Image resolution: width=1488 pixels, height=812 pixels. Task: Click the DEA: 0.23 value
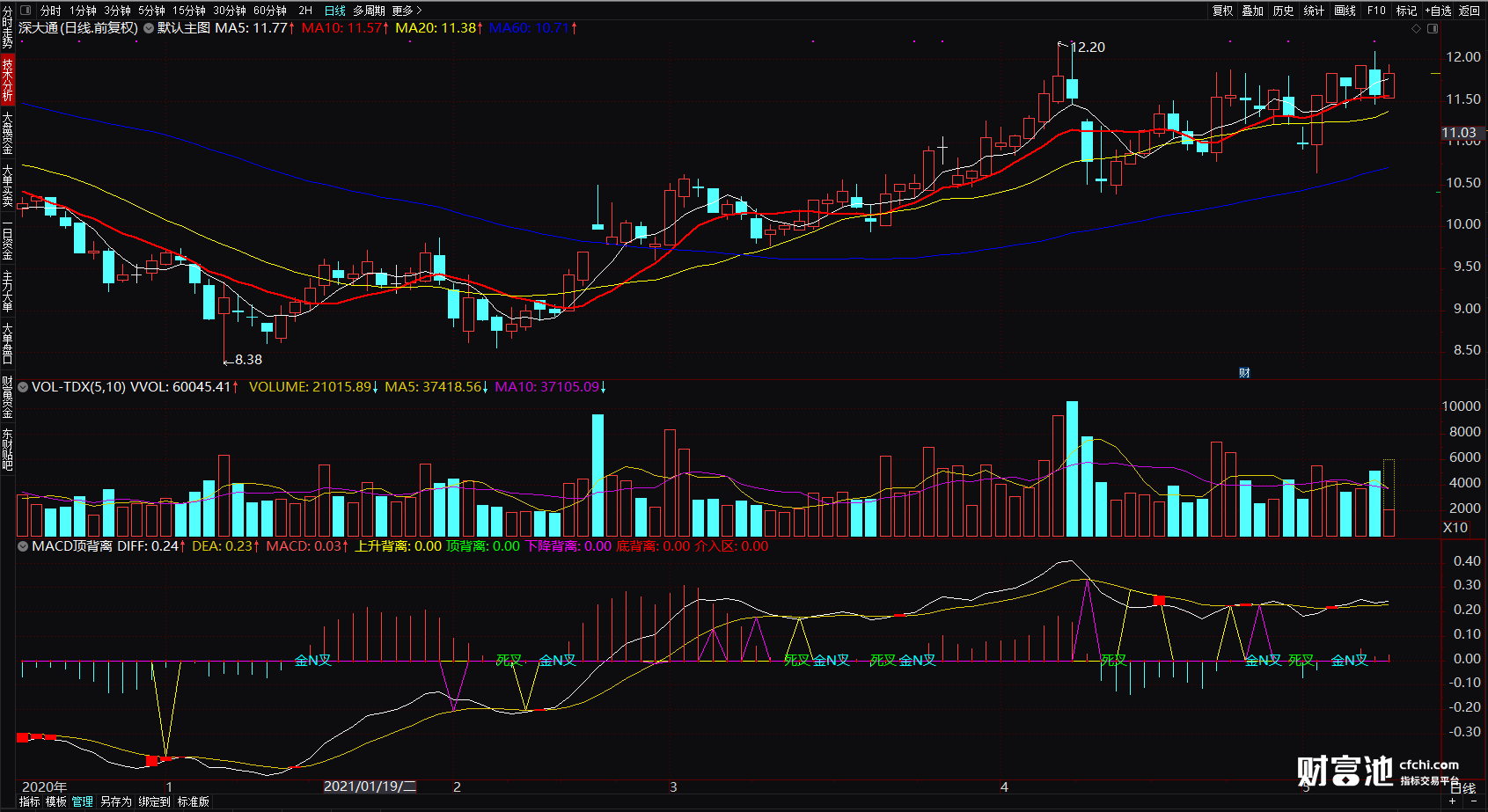(225, 545)
